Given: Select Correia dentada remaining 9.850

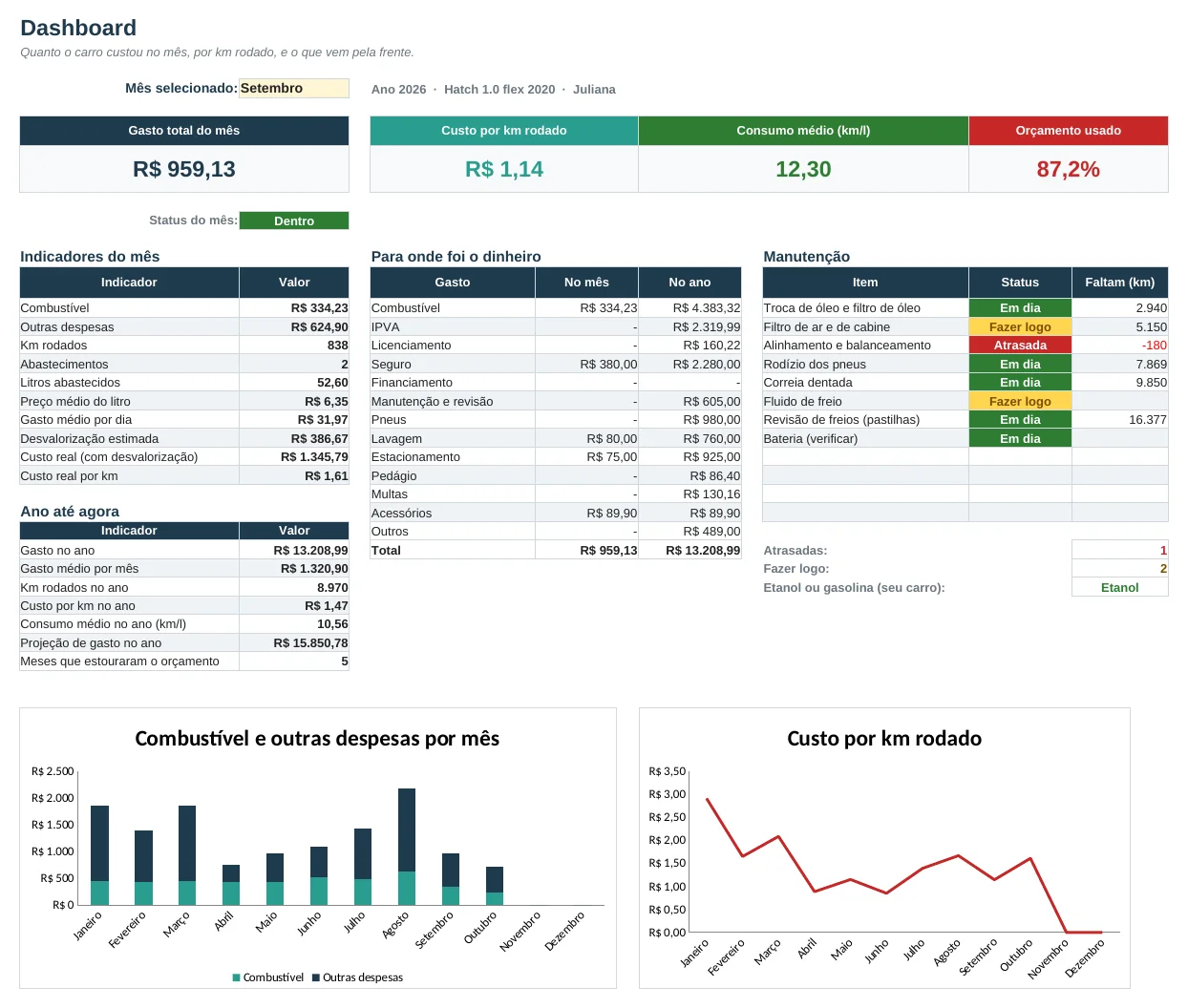Looking at the screenshot, I should 1119,383.
